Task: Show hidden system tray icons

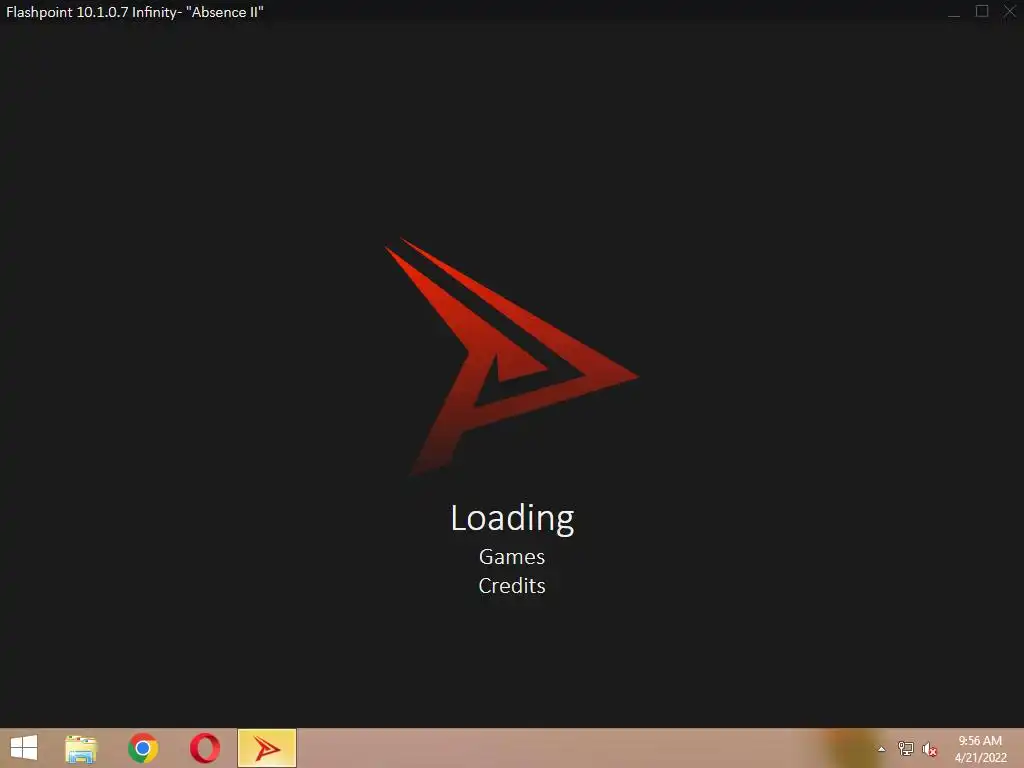Action: pyautogui.click(x=882, y=749)
